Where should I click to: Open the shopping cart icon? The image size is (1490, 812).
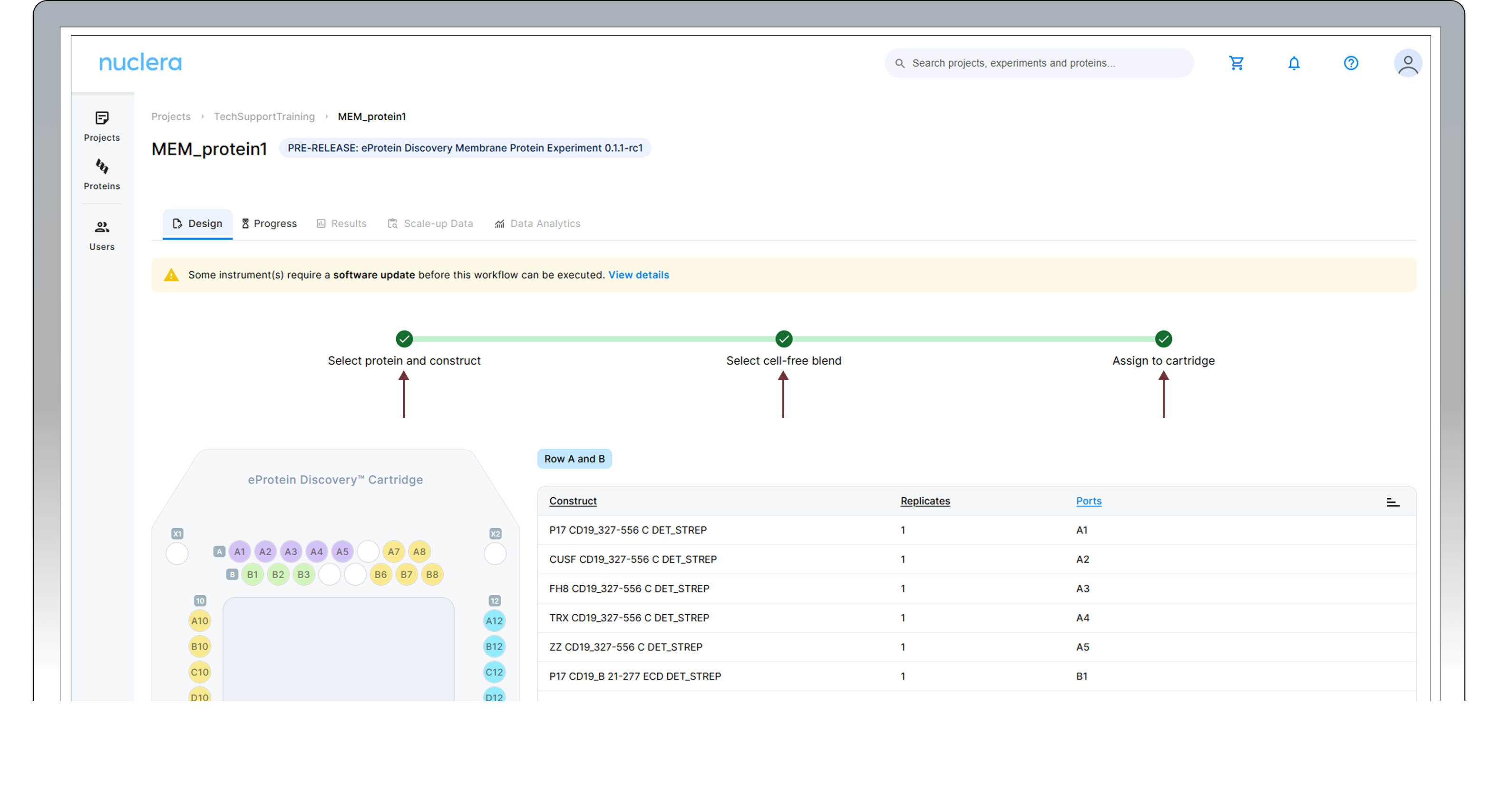pyautogui.click(x=1236, y=63)
